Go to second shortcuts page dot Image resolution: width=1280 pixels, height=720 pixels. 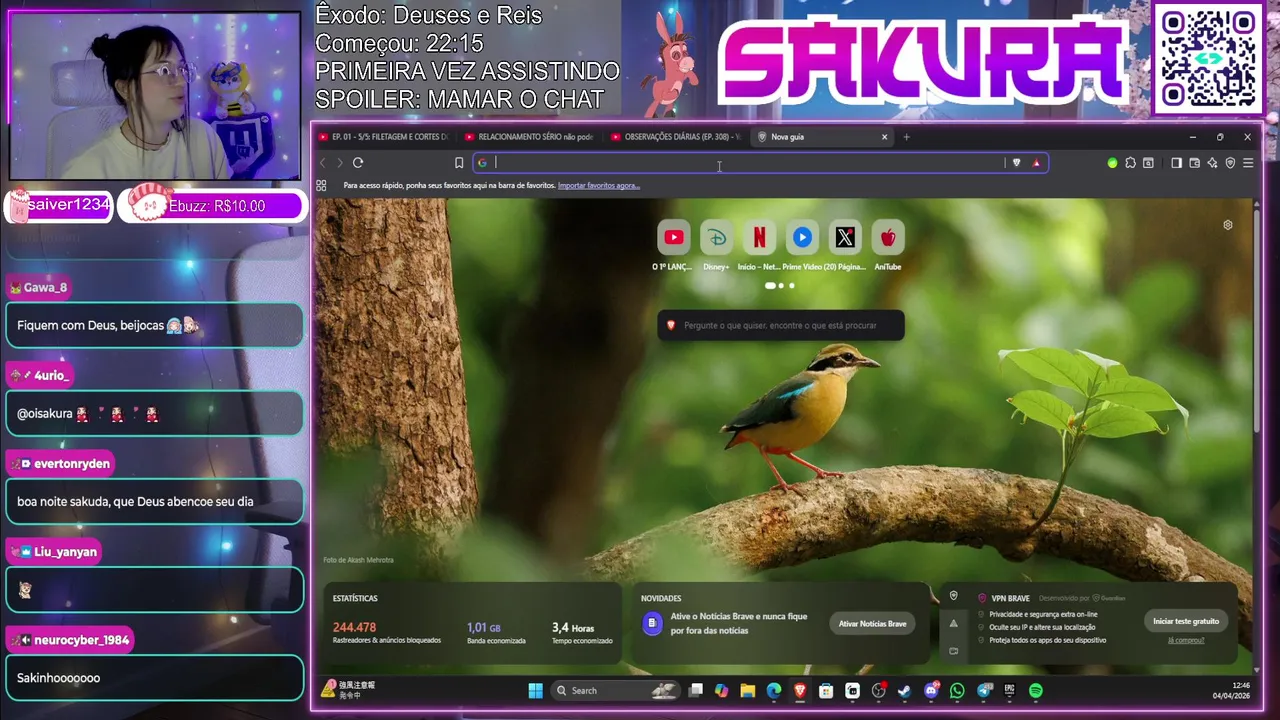tap(781, 286)
